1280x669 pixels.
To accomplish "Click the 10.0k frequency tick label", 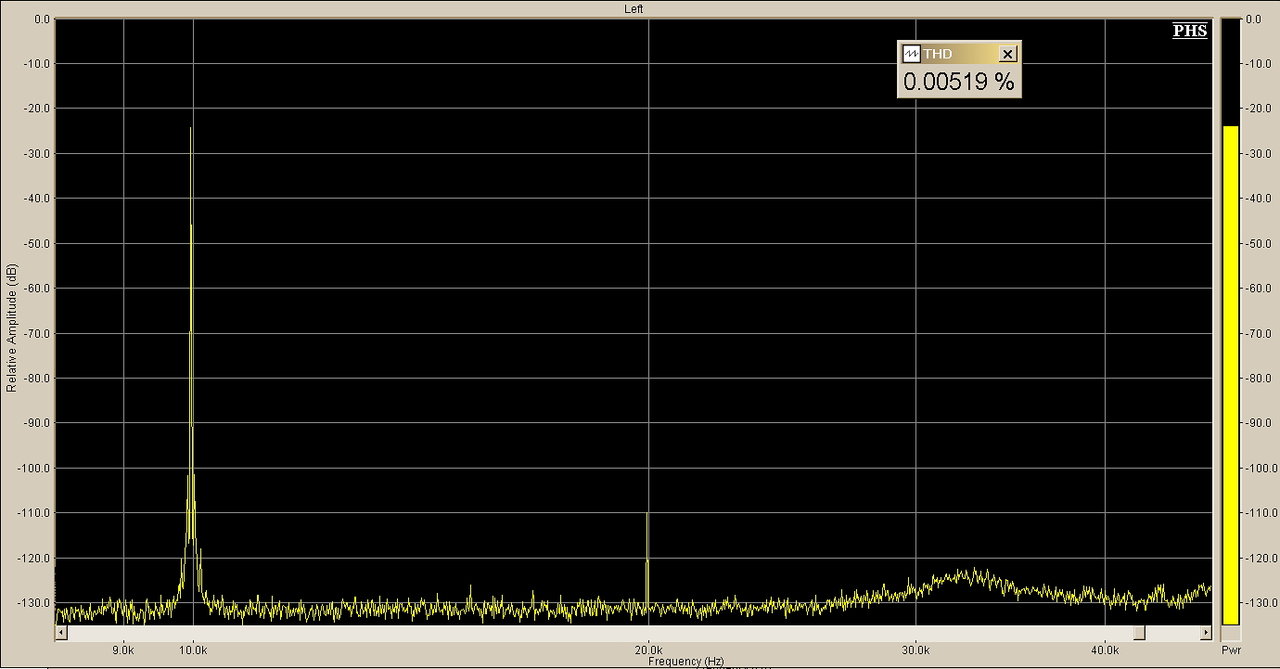I will [193, 649].
